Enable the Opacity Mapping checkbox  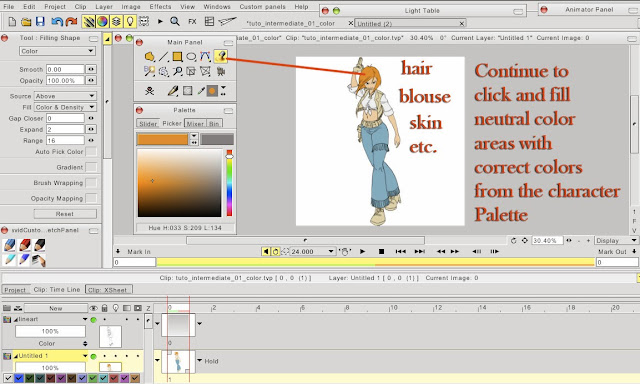click(91, 198)
